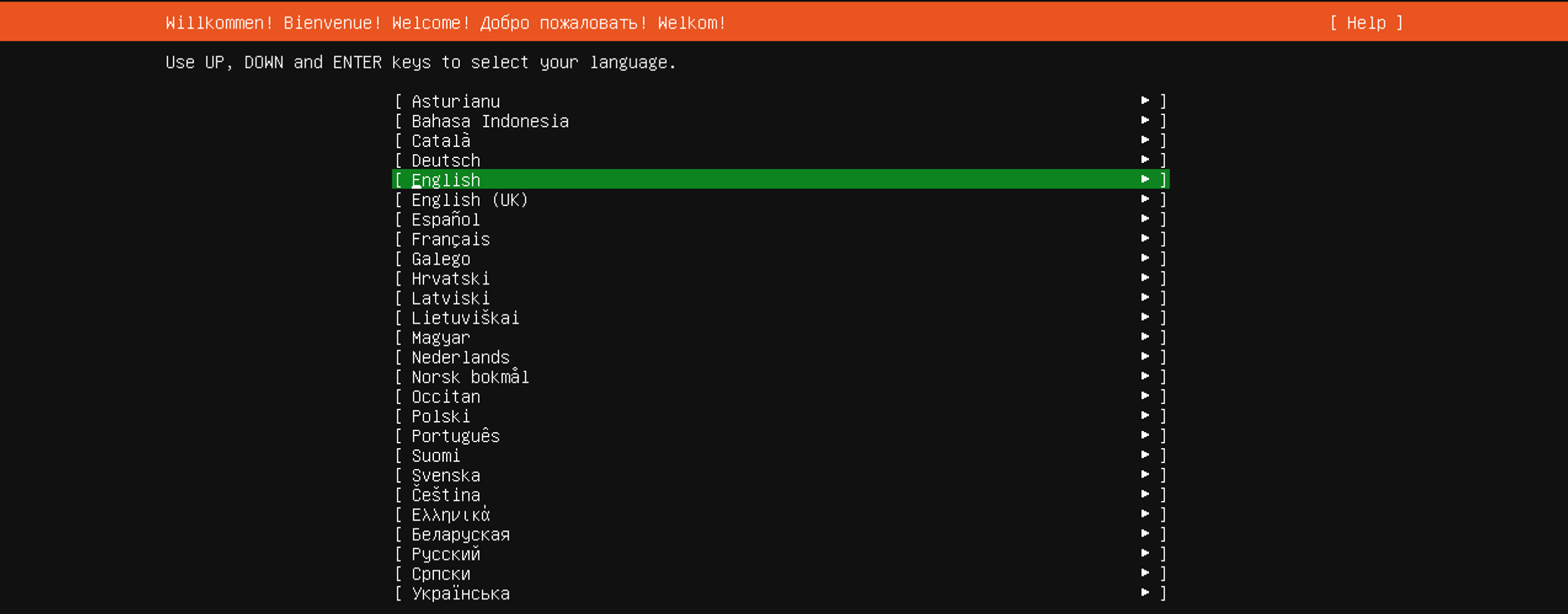Select the Asturianu language entry
Viewport: 1568px width, 614px height.
click(x=456, y=101)
